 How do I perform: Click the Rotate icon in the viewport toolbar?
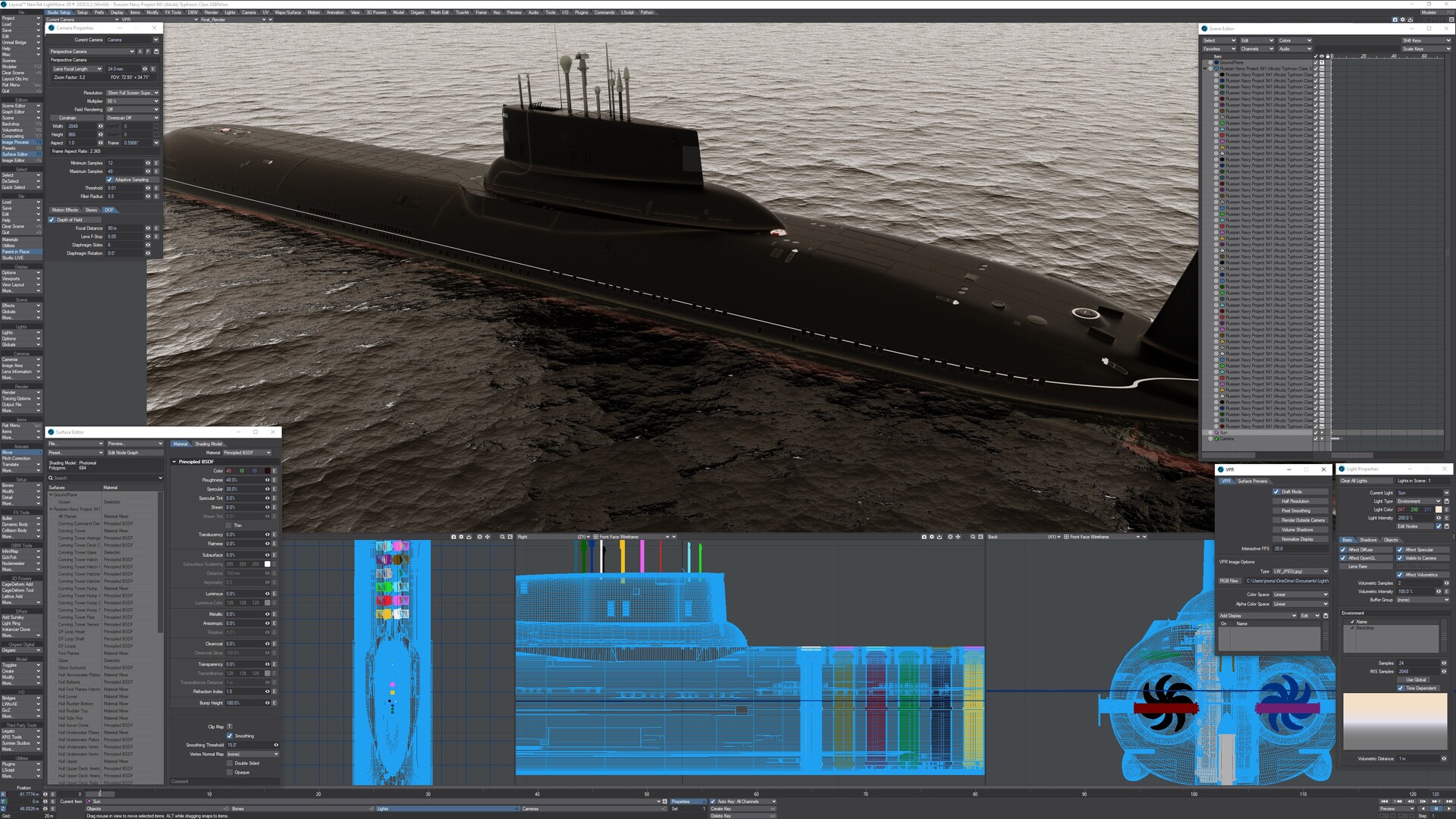pyautogui.click(x=479, y=537)
